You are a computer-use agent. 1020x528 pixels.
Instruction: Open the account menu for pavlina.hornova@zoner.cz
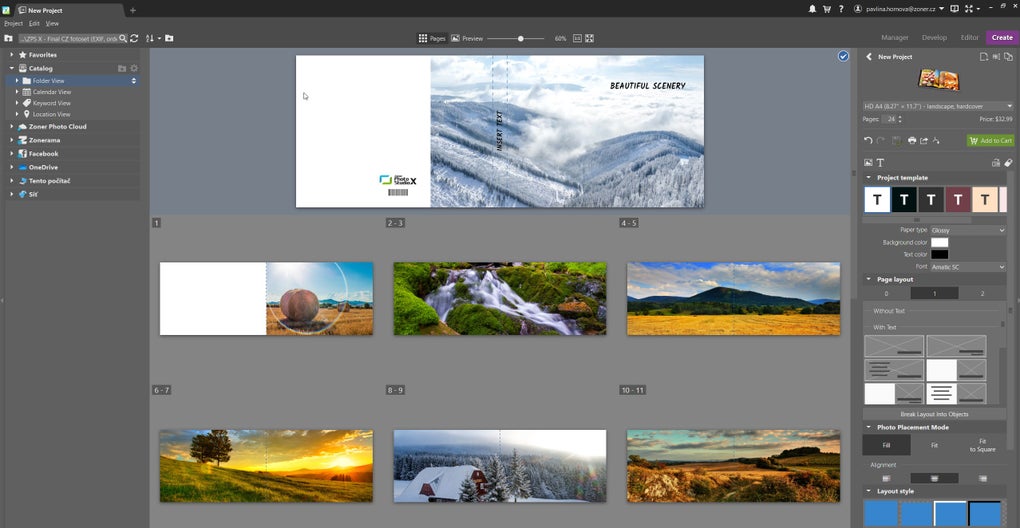click(x=900, y=9)
